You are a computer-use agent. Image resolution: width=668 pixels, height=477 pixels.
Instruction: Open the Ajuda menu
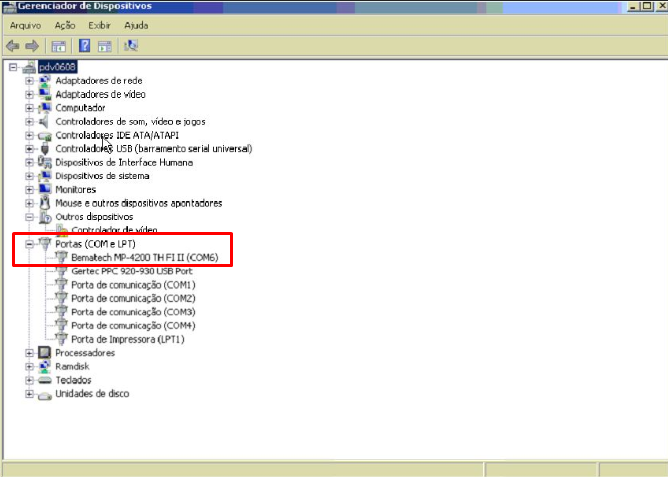tap(136, 26)
